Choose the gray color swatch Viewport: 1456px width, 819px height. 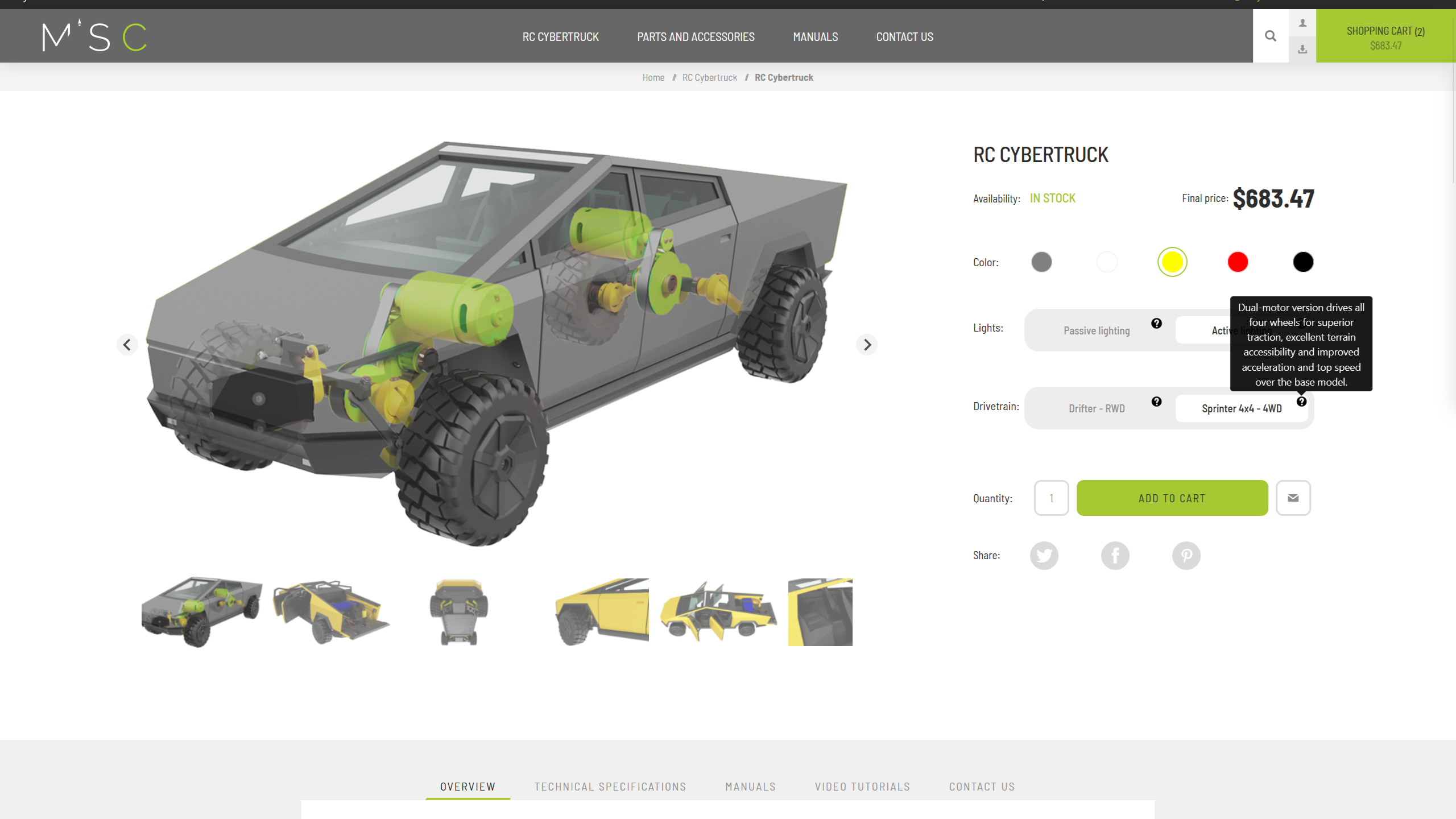[1041, 262]
